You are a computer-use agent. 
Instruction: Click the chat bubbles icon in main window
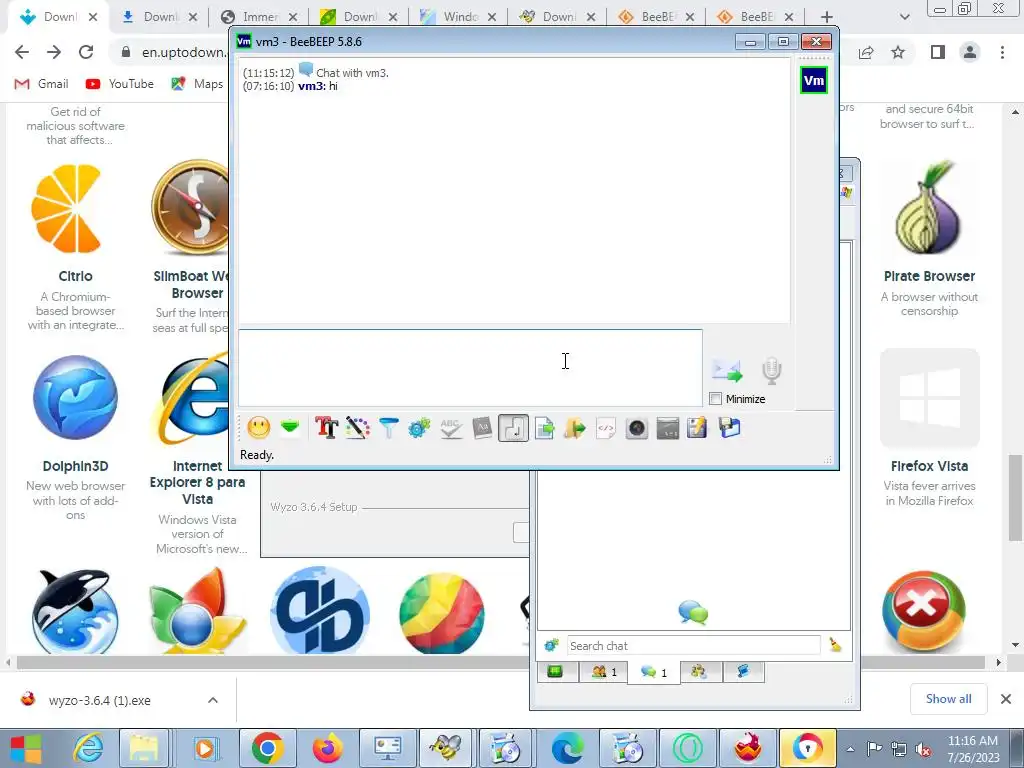[x=694, y=613]
